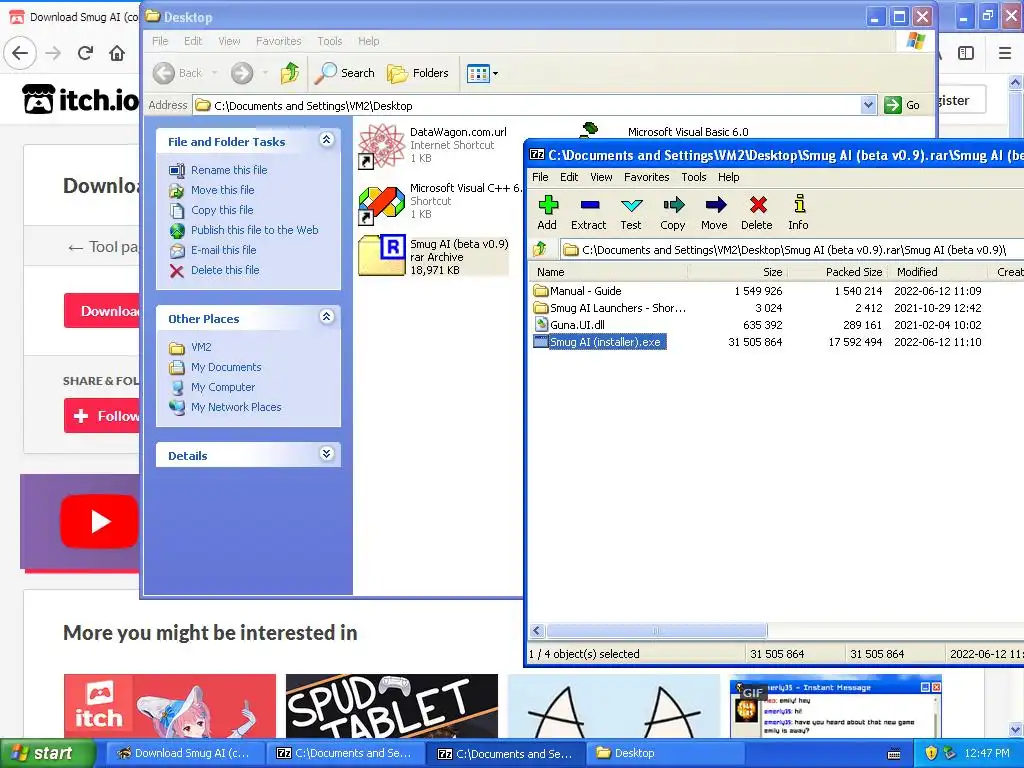
Task: Click E-mail this file
Action: pyautogui.click(x=223, y=250)
